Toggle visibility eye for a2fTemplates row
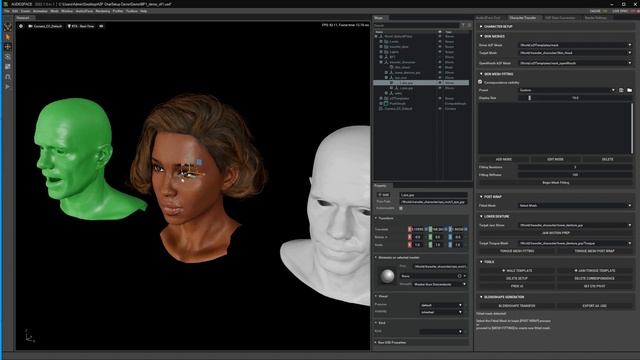The height and width of the screenshot is (360, 640). (x=440, y=98)
